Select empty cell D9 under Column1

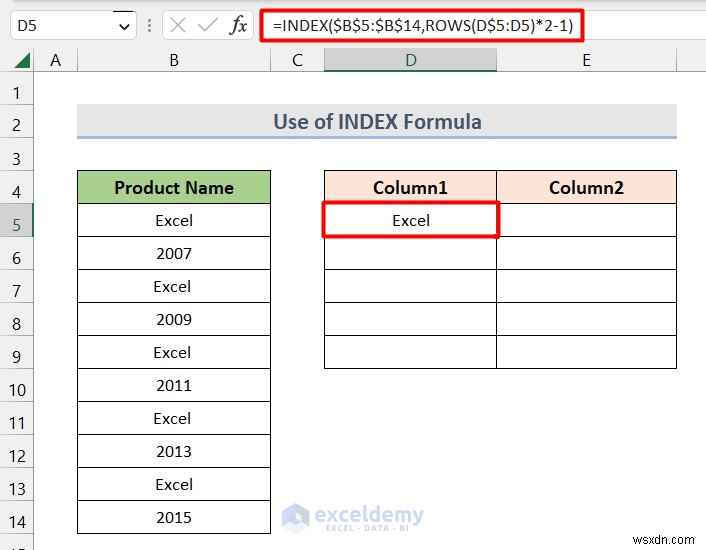click(x=410, y=352)
